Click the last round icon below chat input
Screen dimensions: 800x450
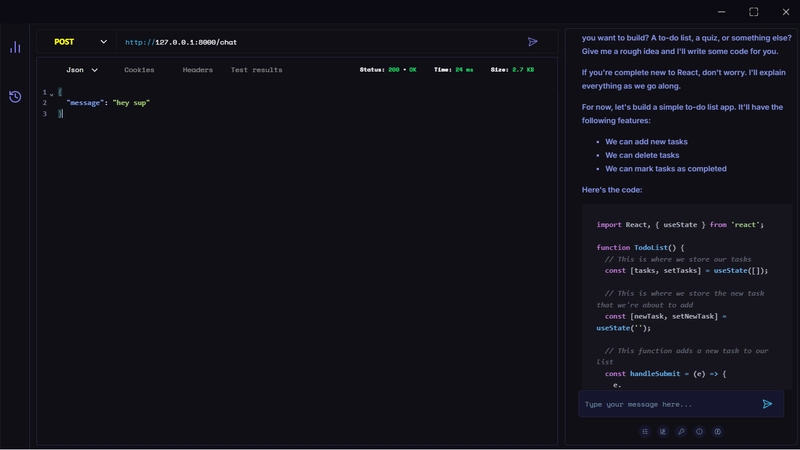717,432
